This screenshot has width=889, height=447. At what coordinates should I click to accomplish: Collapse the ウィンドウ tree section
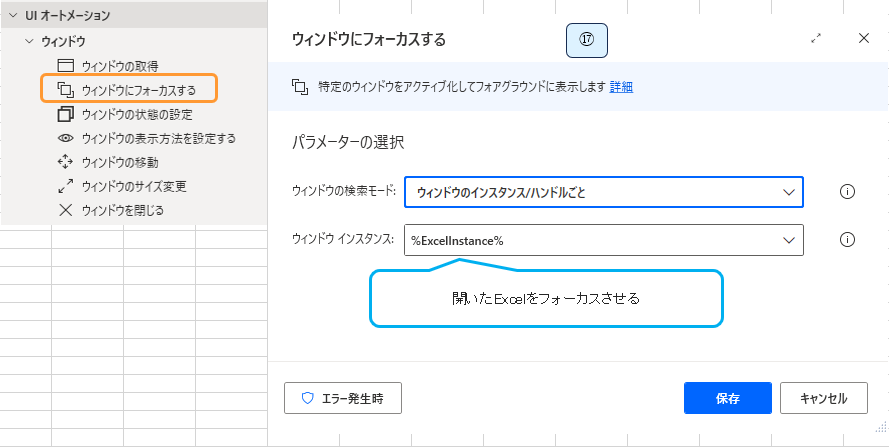(28, 42)
